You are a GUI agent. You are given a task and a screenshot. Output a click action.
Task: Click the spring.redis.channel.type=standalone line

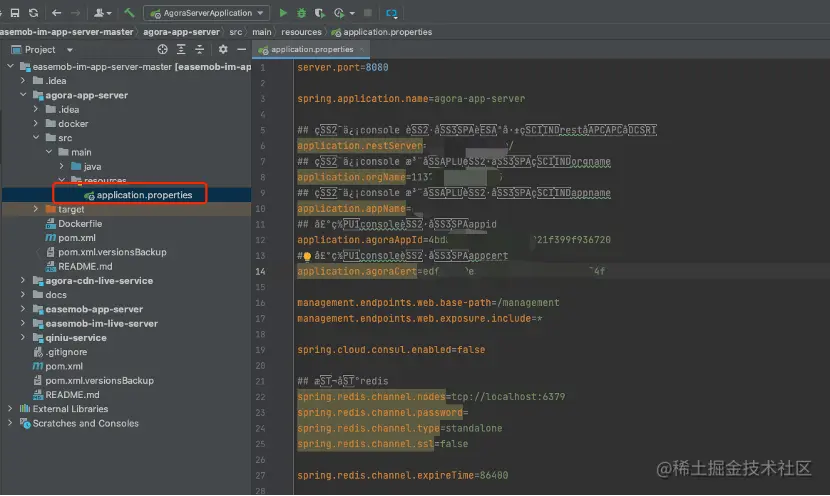point(399,428)
